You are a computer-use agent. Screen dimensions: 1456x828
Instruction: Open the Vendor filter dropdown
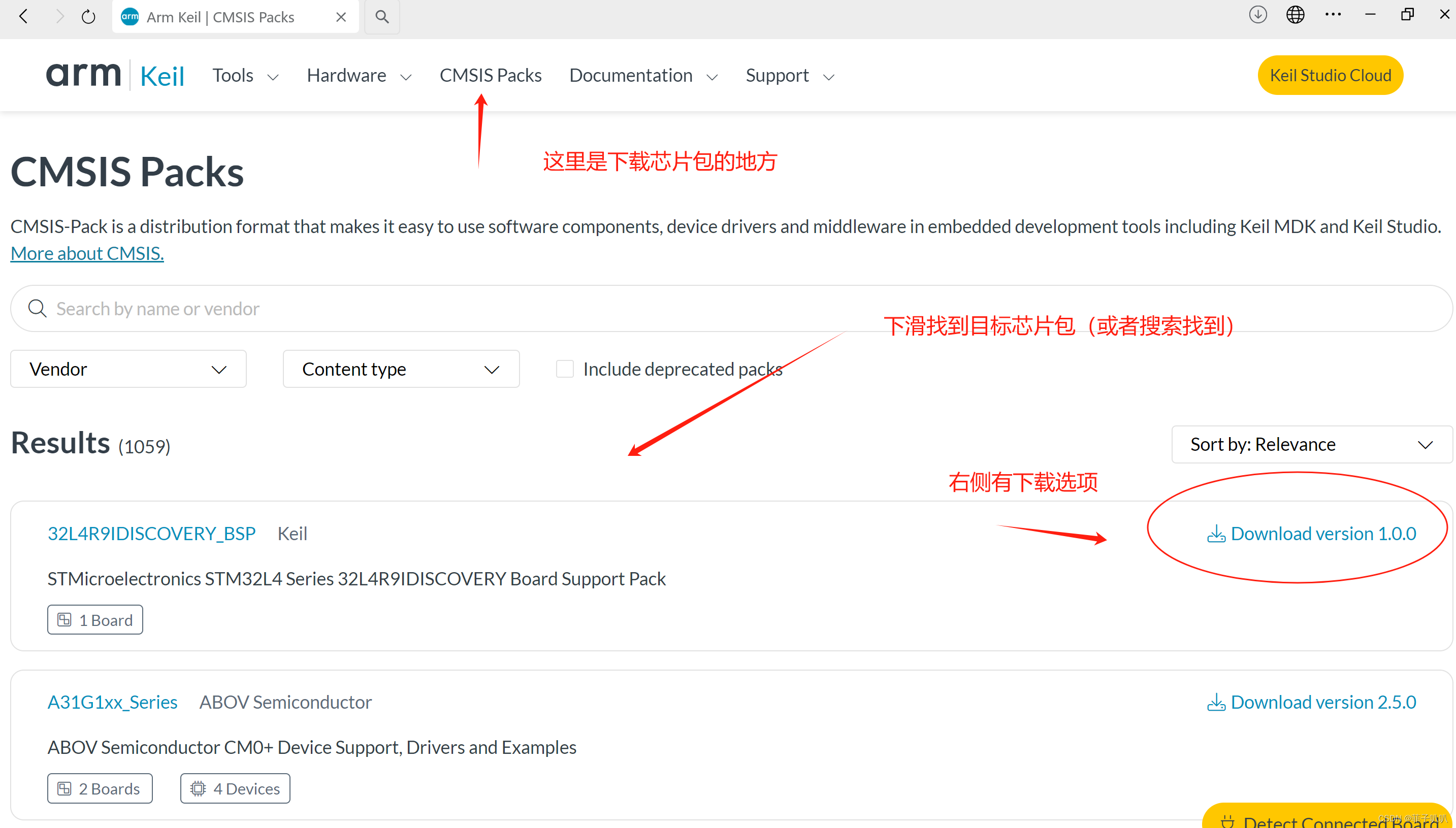(x=128, y=369)
